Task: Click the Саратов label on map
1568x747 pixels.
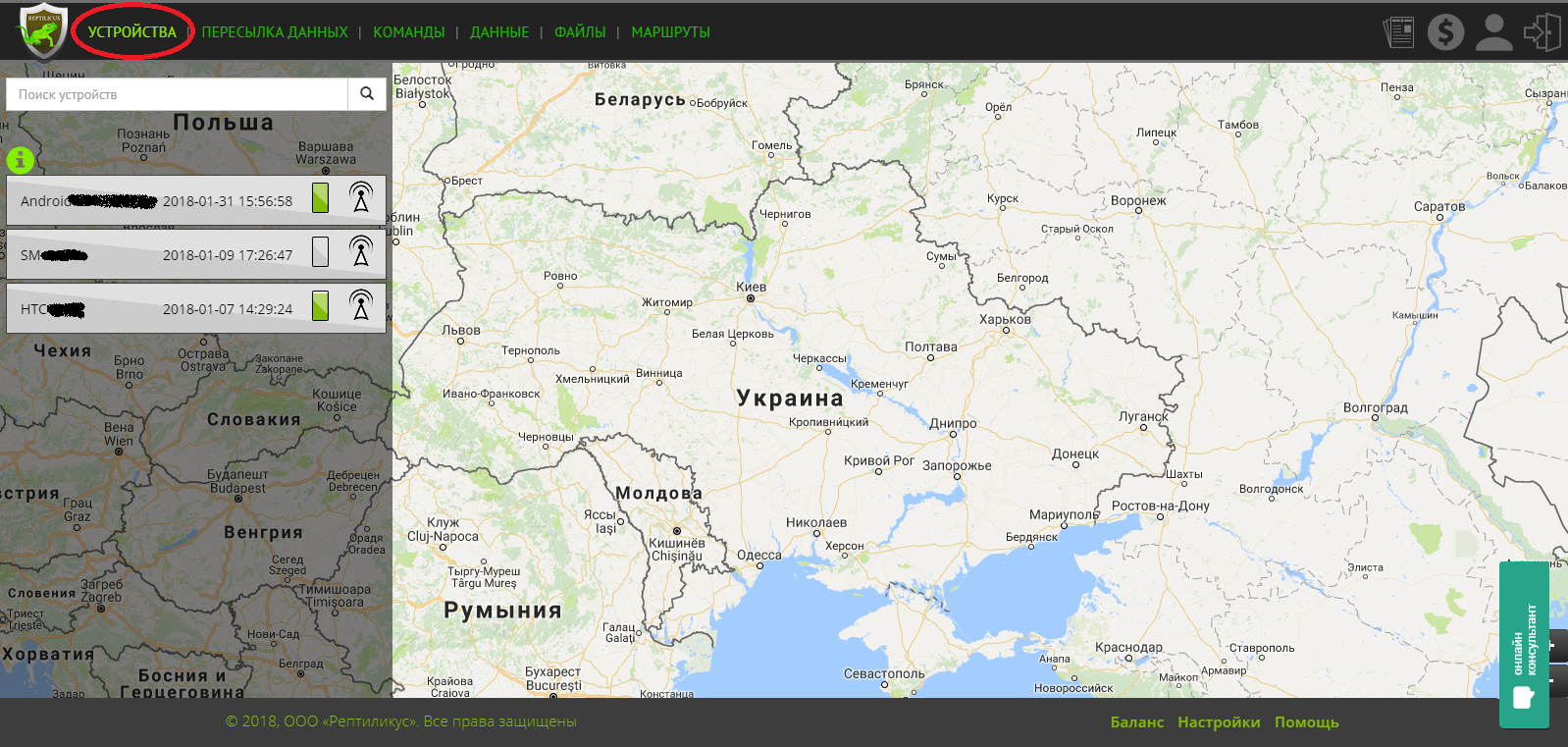Action: point(1439,206)
